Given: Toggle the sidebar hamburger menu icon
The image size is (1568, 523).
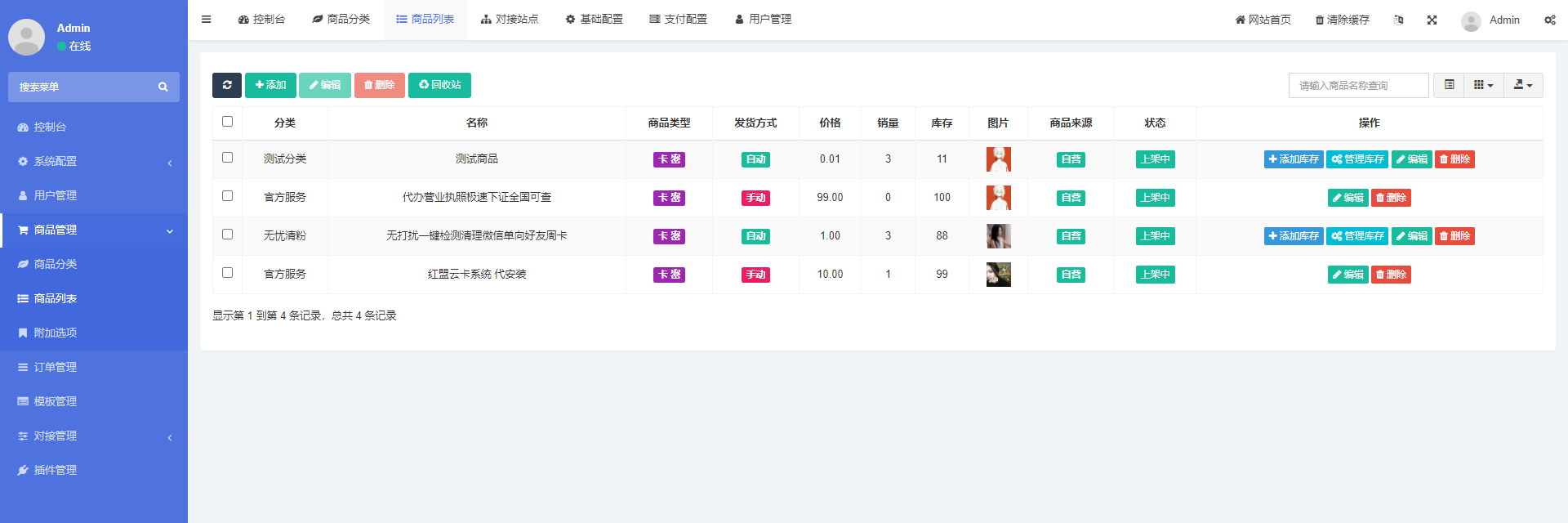Looking at the screenshot, I should [207, 20].
